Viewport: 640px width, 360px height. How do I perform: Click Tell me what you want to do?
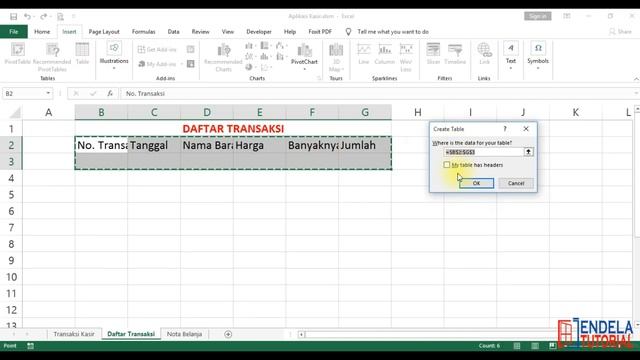point(393,31)
